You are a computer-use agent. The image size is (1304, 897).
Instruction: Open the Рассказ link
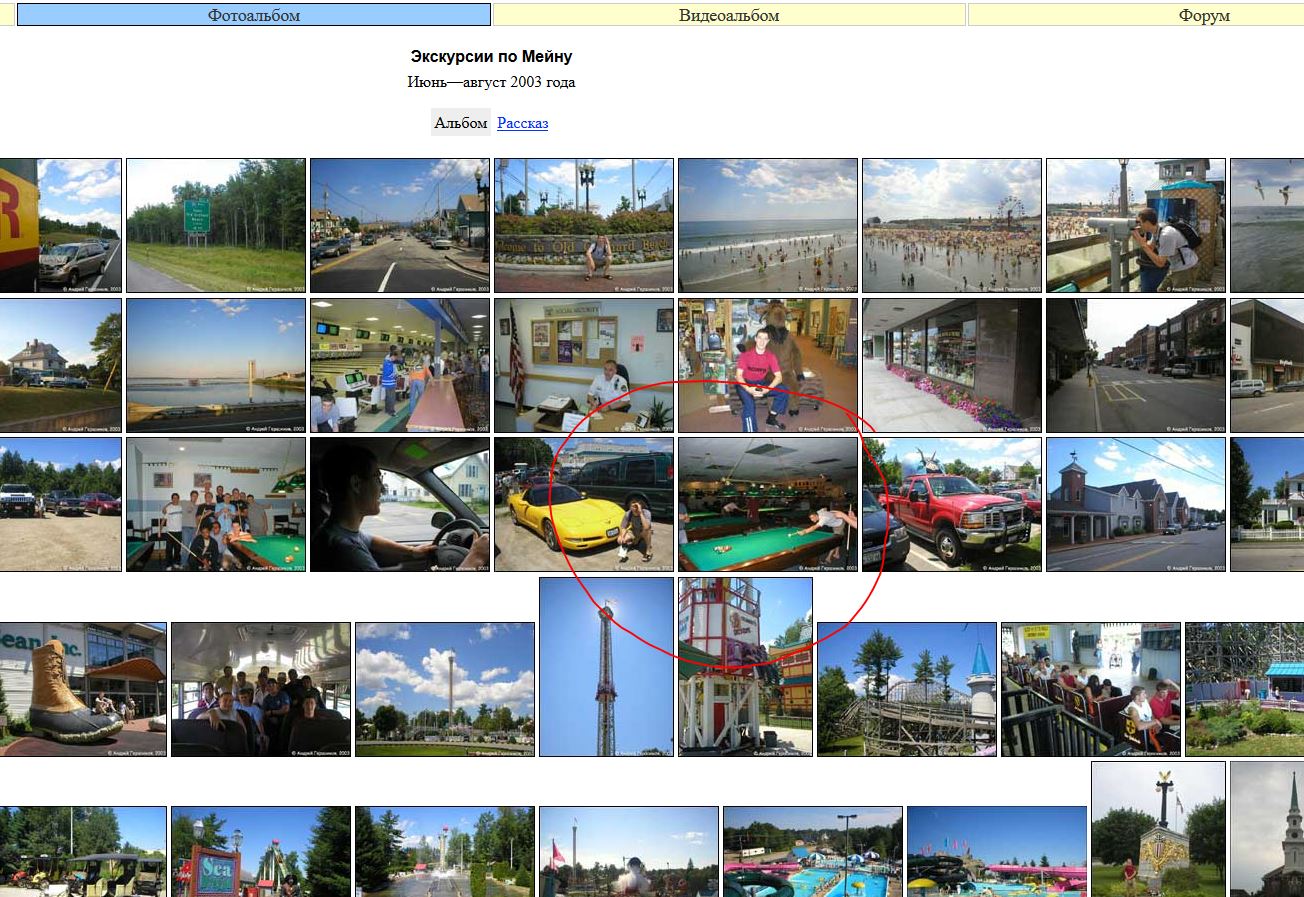coord(522,123)
